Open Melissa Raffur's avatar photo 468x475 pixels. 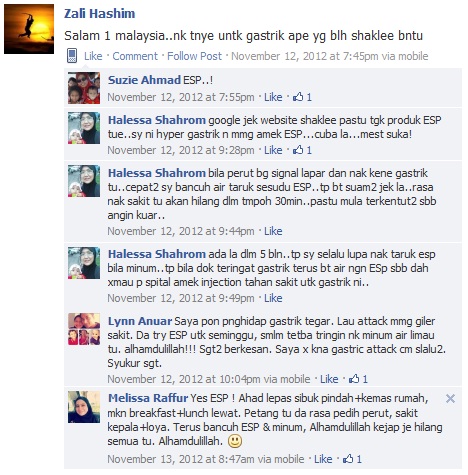pos(84,407)
